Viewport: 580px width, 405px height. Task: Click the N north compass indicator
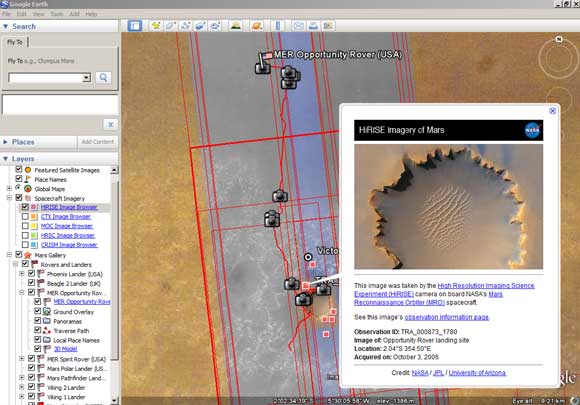click(x=559, y=39)
